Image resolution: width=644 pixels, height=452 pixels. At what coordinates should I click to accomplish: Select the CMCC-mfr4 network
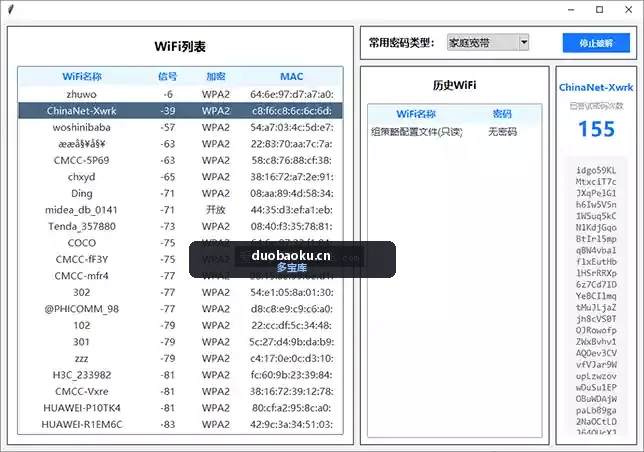tap(180, 276)
